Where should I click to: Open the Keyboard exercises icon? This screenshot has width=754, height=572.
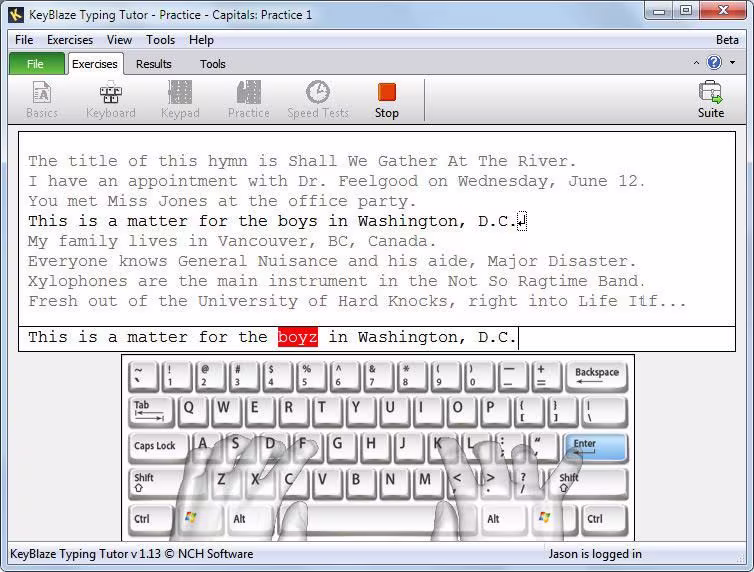pos(111,99)
